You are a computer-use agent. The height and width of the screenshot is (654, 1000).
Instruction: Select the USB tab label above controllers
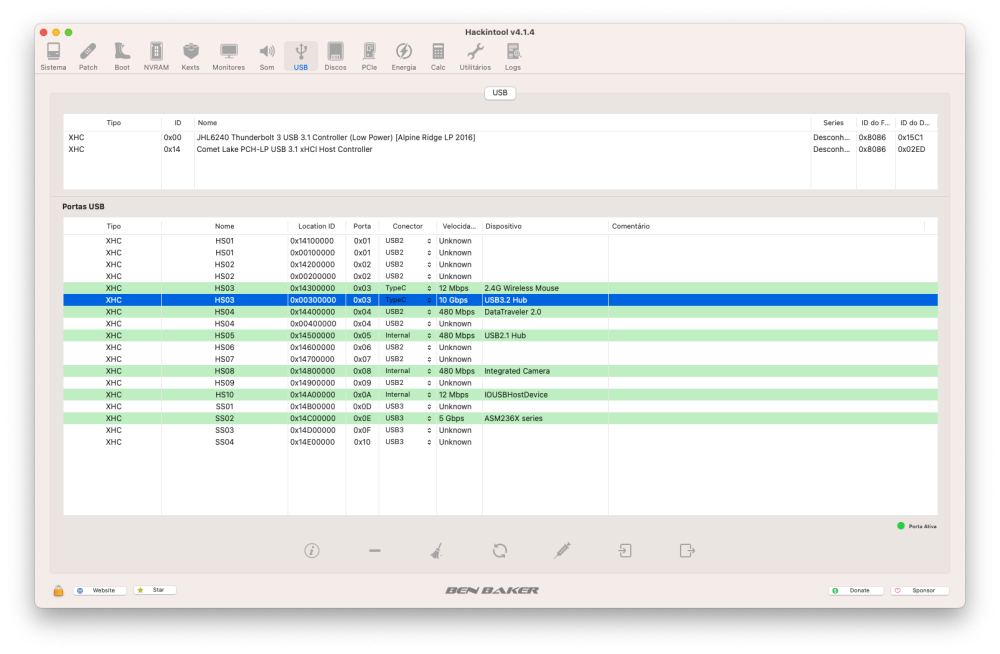coord(500,93)
